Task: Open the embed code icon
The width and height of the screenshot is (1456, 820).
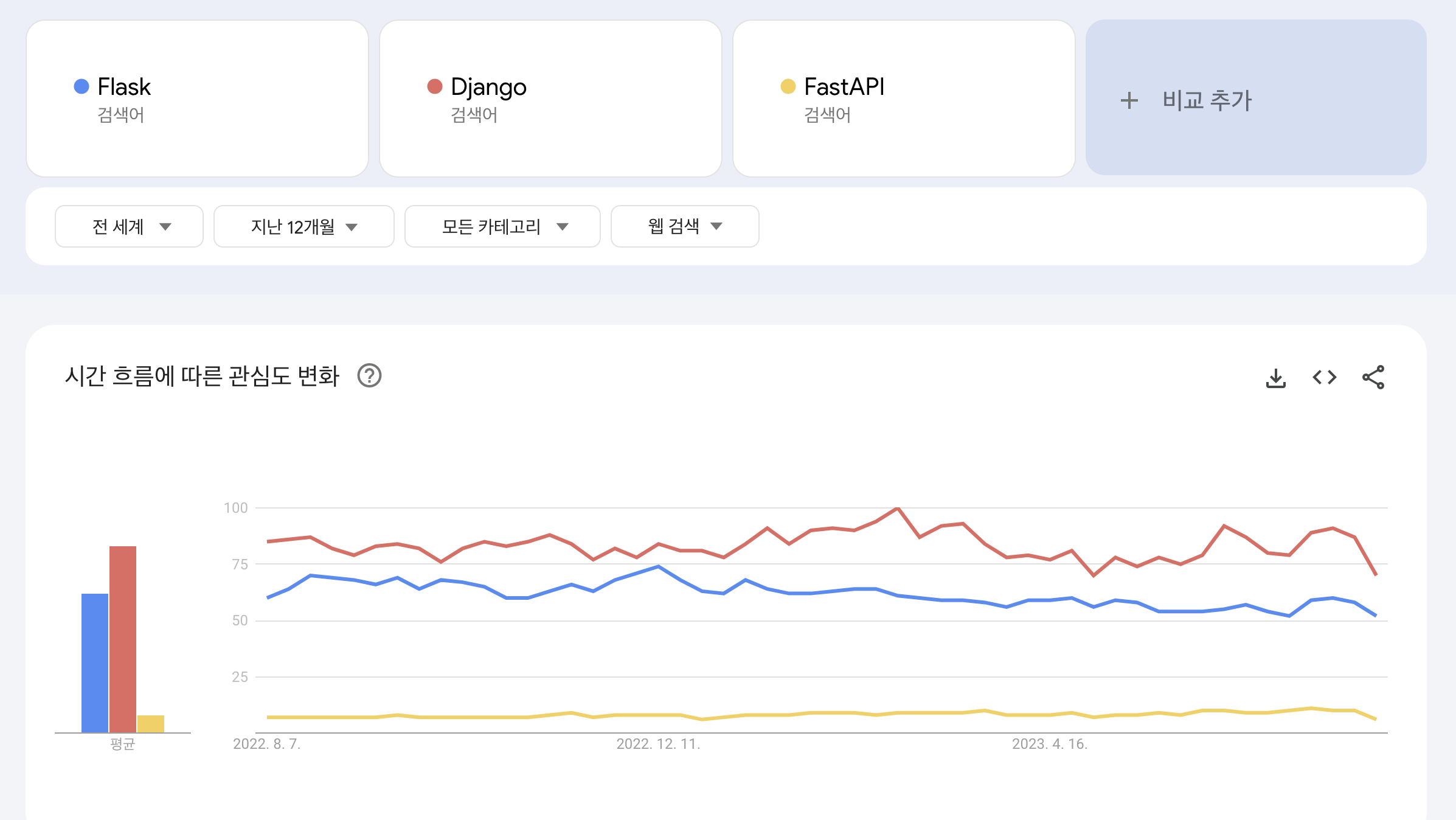Action: pyautogui.click(x=1324, y=378)
